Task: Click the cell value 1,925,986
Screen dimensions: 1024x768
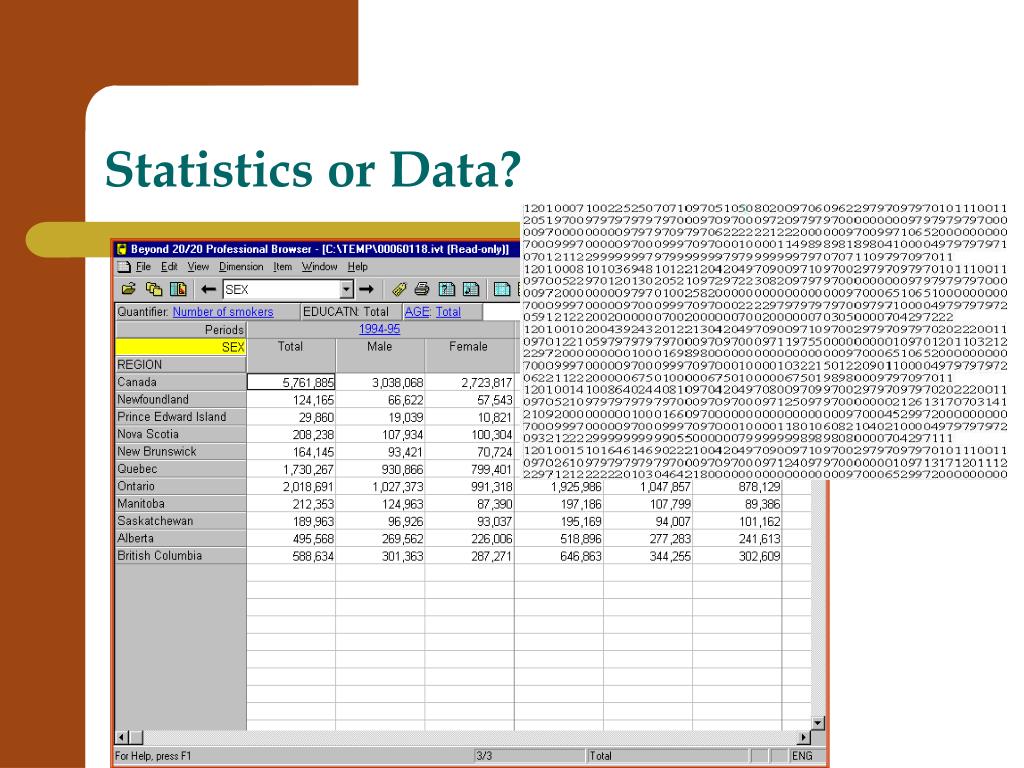Action: coord(559,487)
